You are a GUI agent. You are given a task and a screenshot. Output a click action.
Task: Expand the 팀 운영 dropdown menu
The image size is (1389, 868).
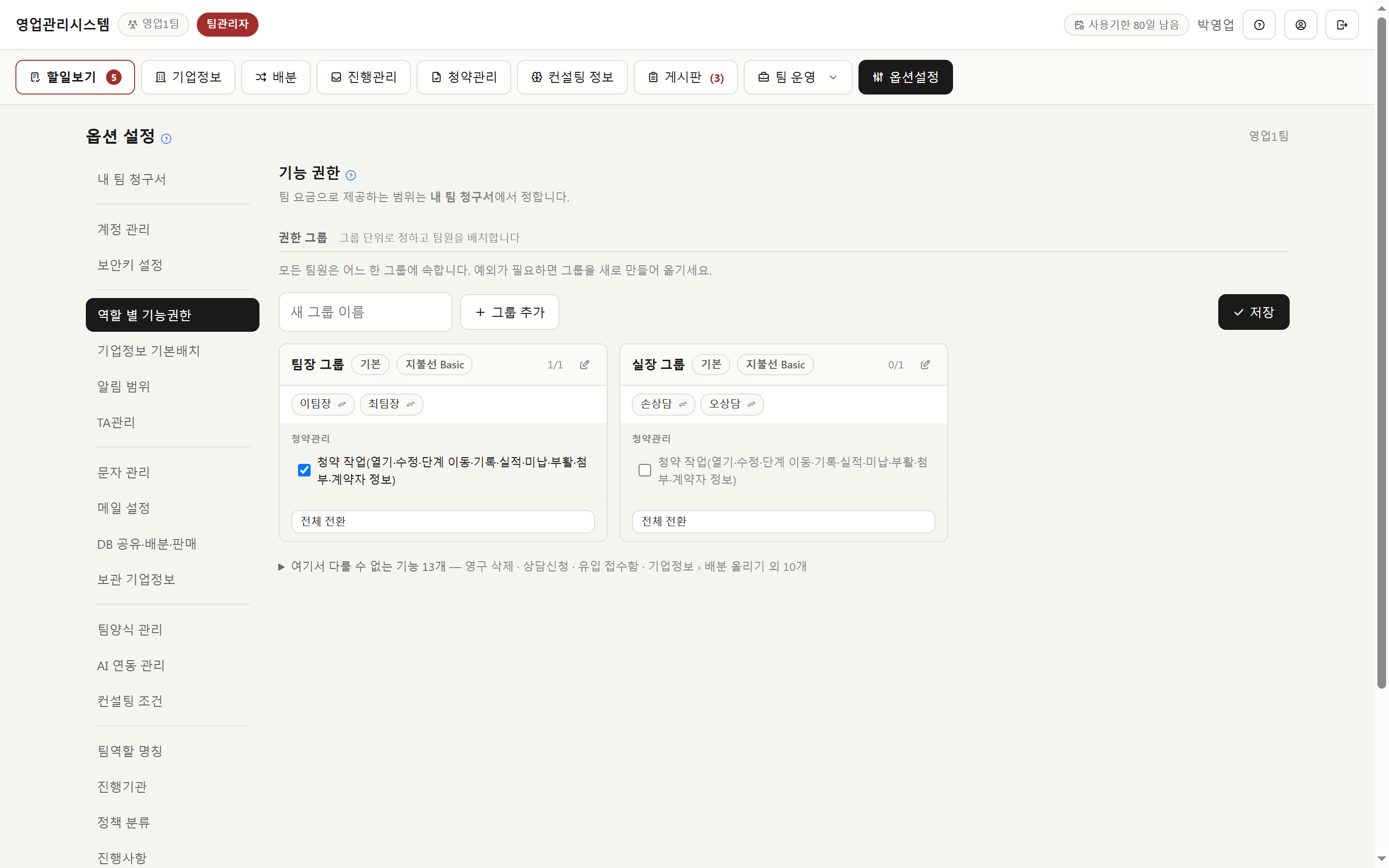point(797,77)
